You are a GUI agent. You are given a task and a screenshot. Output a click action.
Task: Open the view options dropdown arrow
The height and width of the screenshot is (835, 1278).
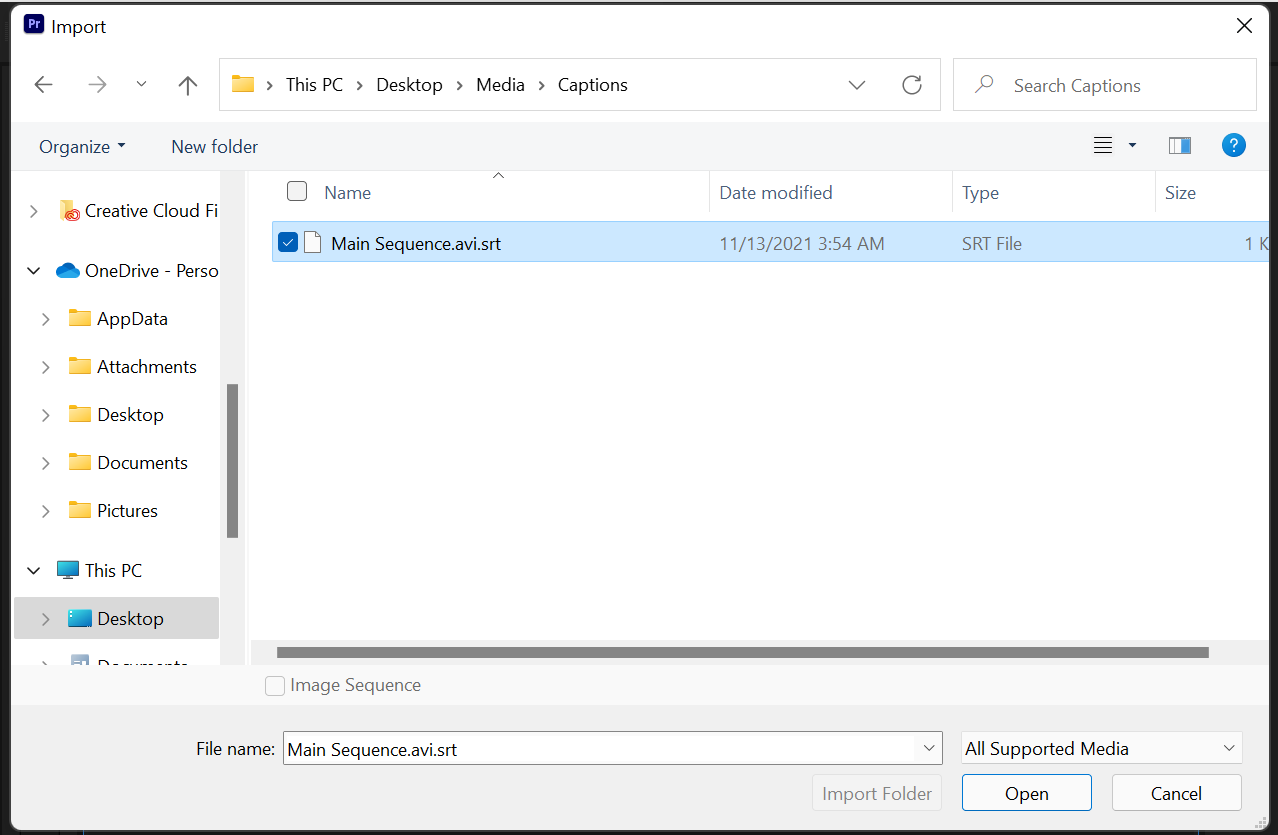1132,146
